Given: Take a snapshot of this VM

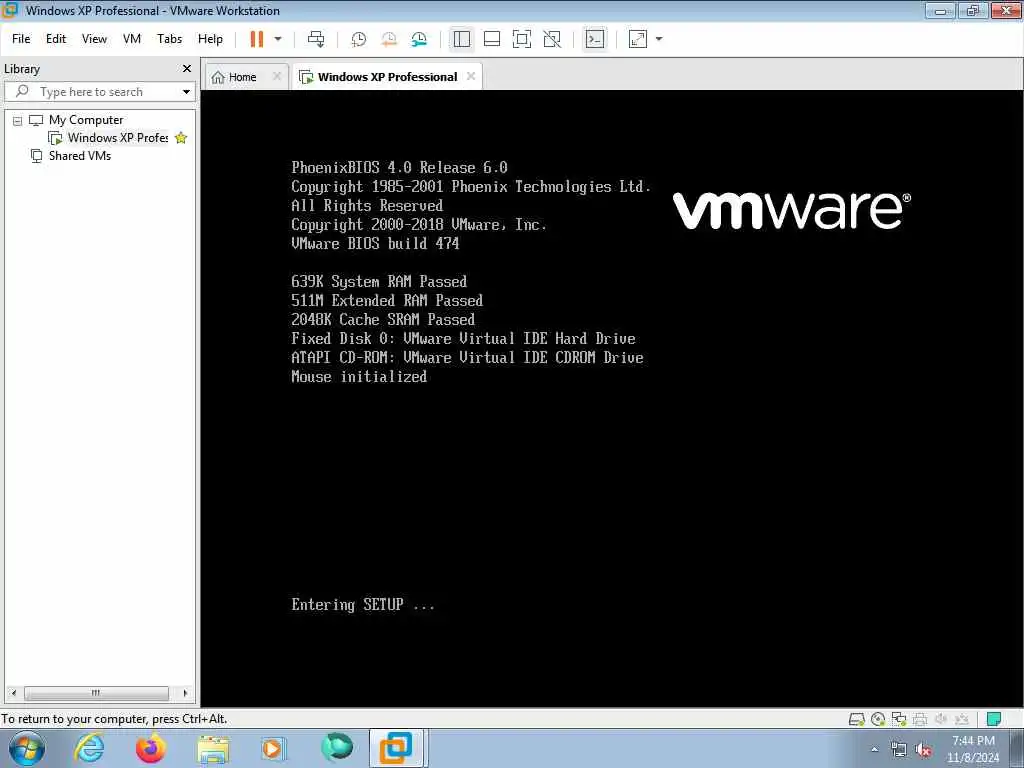Looking at the screenshot, I should [x=359, y=39].
